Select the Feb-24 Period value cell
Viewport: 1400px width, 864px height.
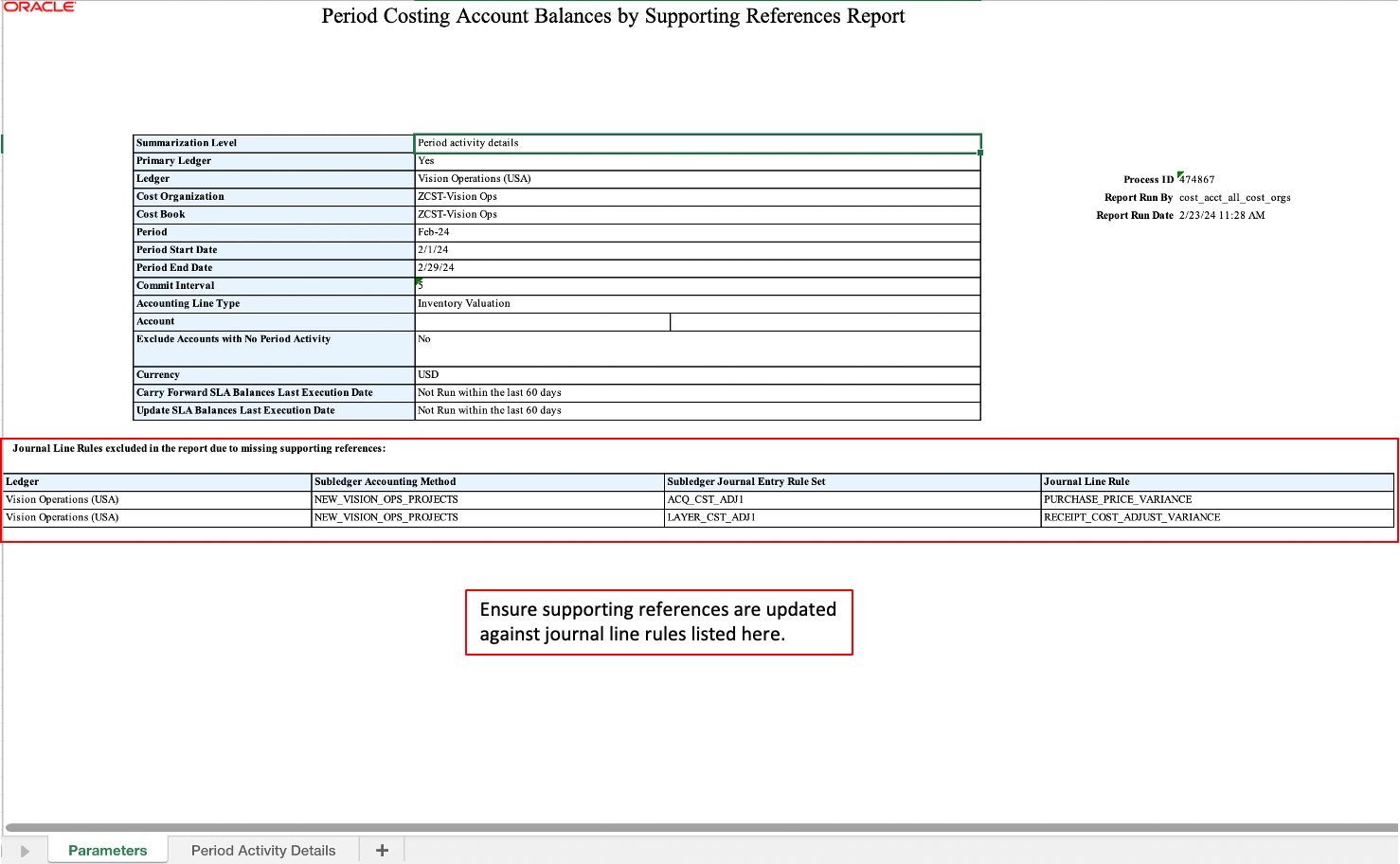(x=696, y=231)
